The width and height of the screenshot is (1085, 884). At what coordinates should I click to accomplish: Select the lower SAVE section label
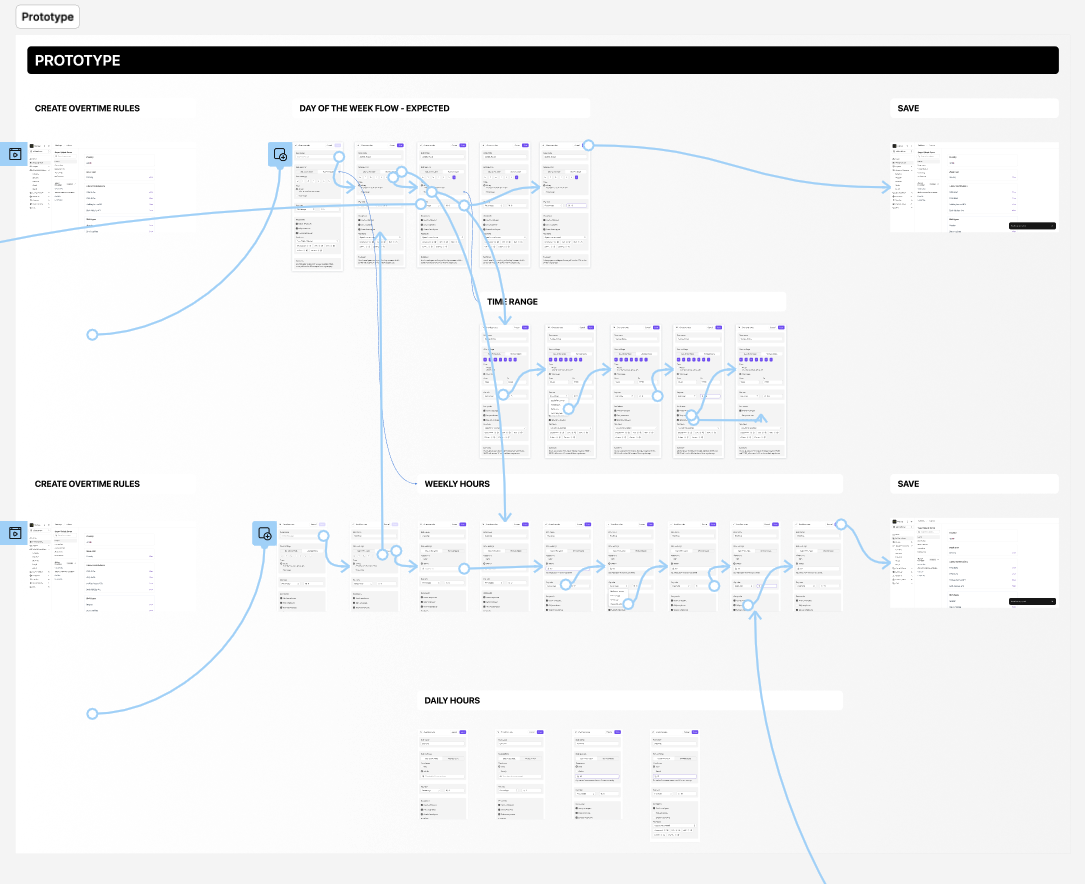[x=908, y=484]
